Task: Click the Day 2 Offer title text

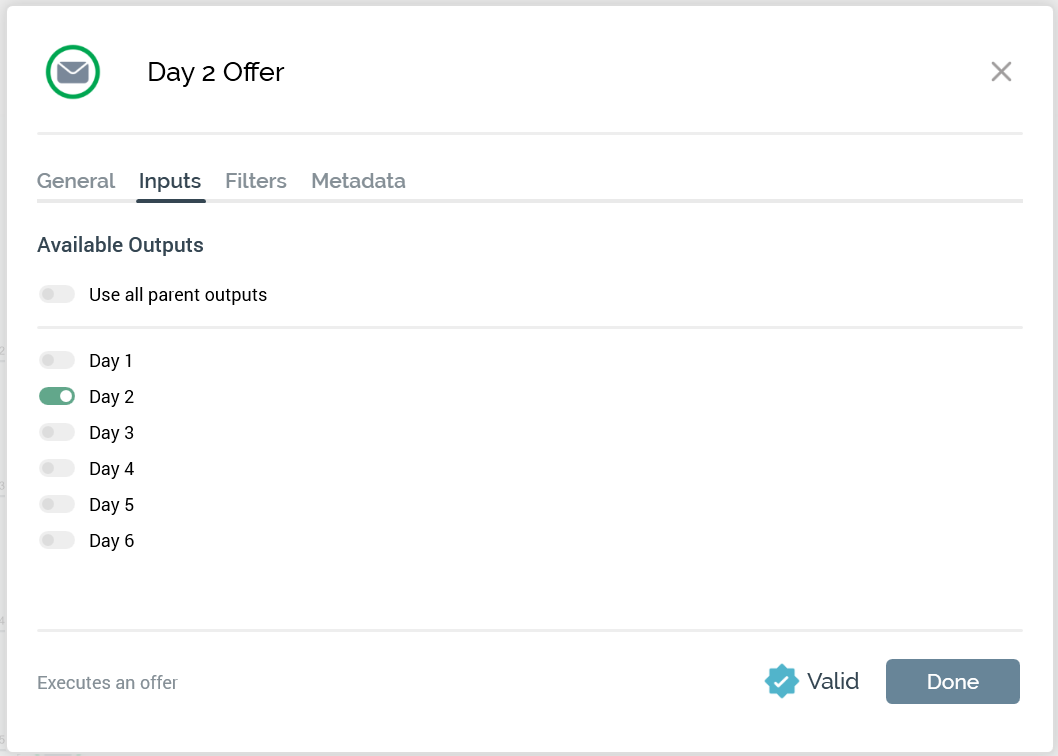Action: 216,72
